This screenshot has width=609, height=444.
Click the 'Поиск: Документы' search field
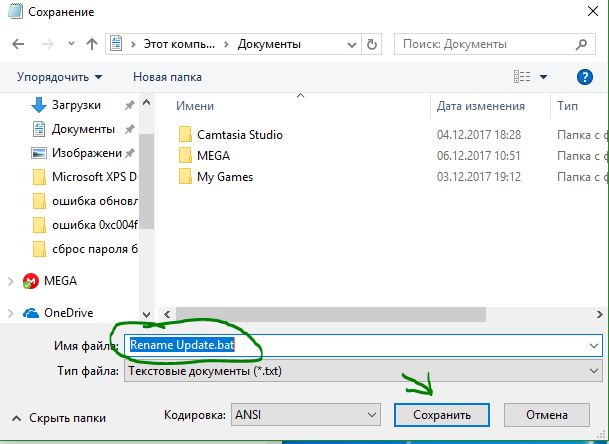pos(495,44)
